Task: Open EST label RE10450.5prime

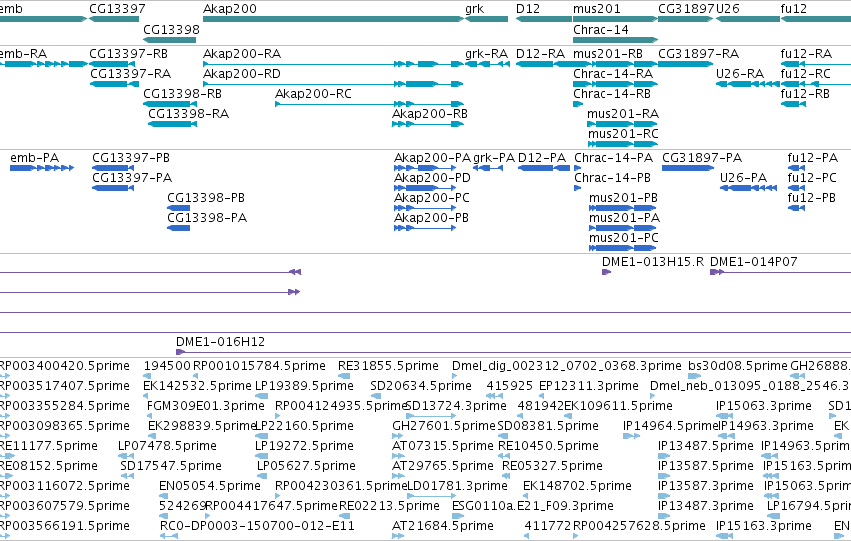Action: pyautogui.click(x=548, y=446)
